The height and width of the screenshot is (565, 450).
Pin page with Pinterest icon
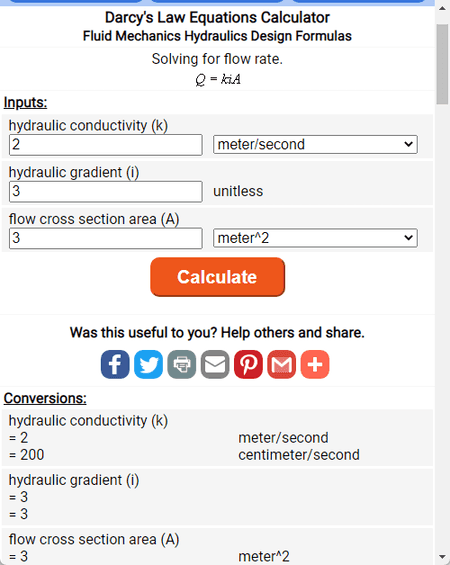[248, 364]
